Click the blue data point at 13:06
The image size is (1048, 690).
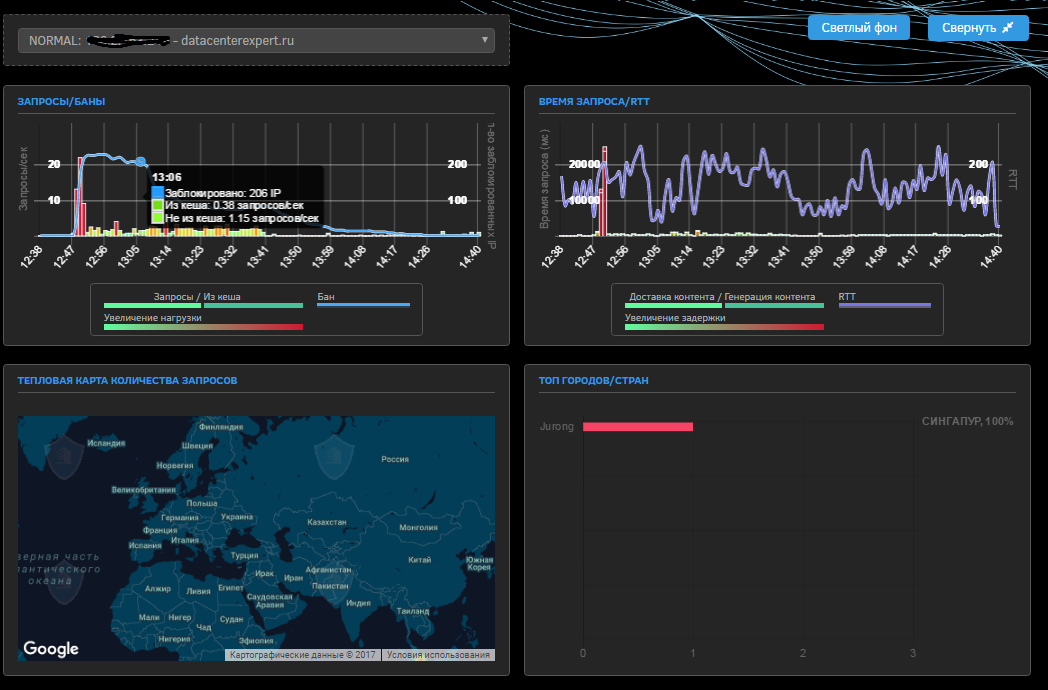click(x=140, y=162)
